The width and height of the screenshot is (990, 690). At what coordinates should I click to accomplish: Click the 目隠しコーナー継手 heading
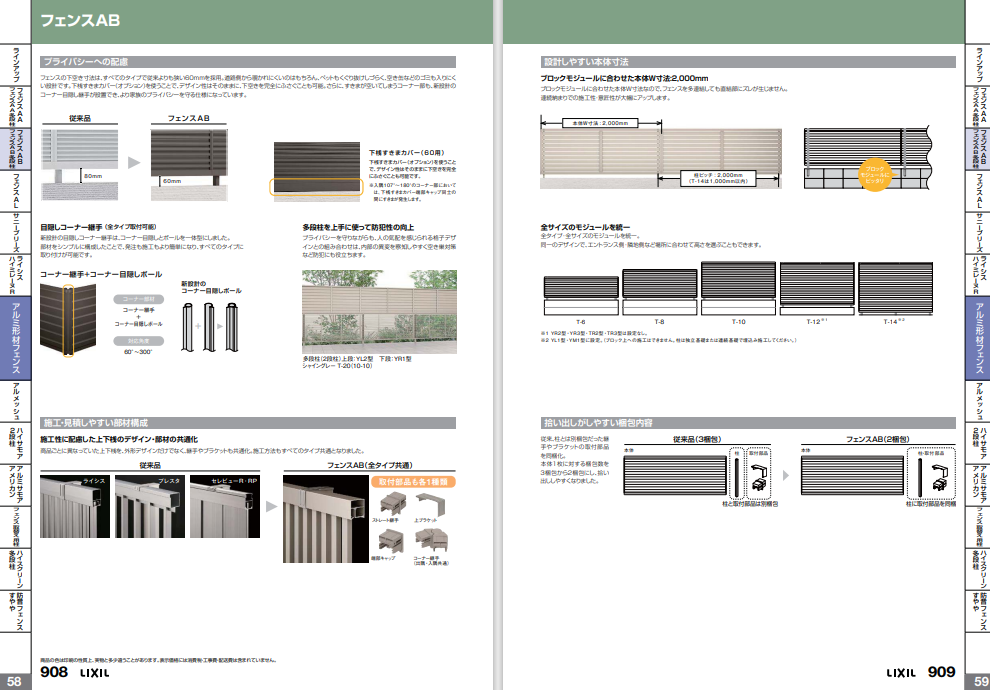(x=71, y=227)
